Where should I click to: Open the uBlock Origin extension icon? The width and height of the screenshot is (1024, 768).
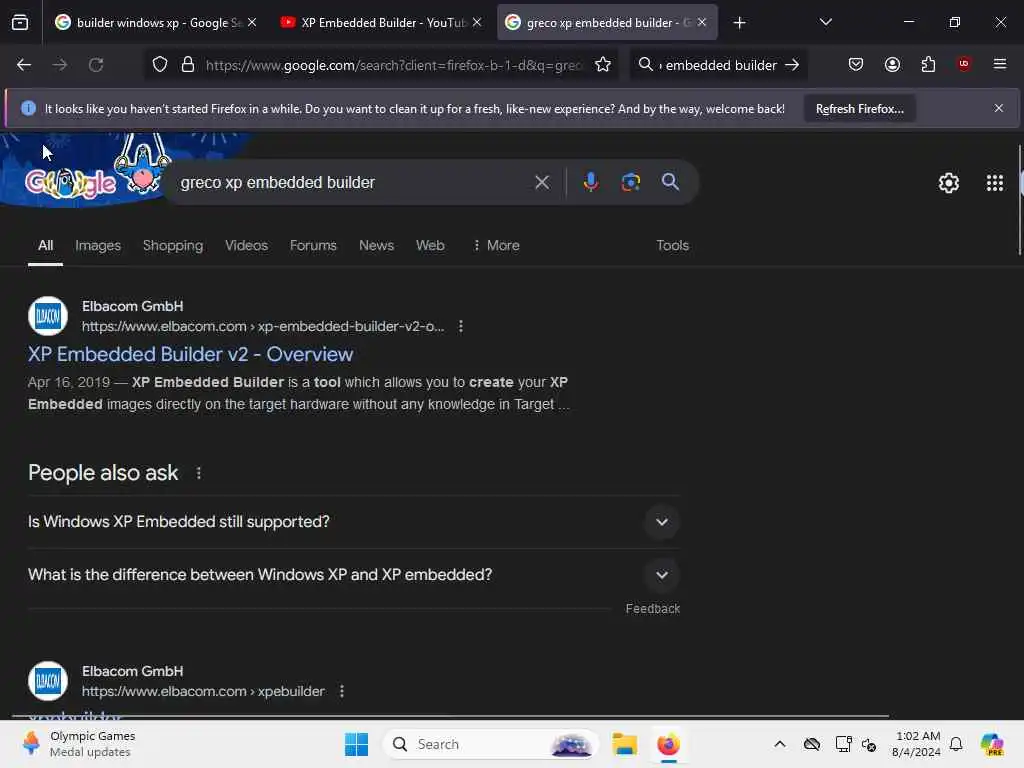pos(964,64)
